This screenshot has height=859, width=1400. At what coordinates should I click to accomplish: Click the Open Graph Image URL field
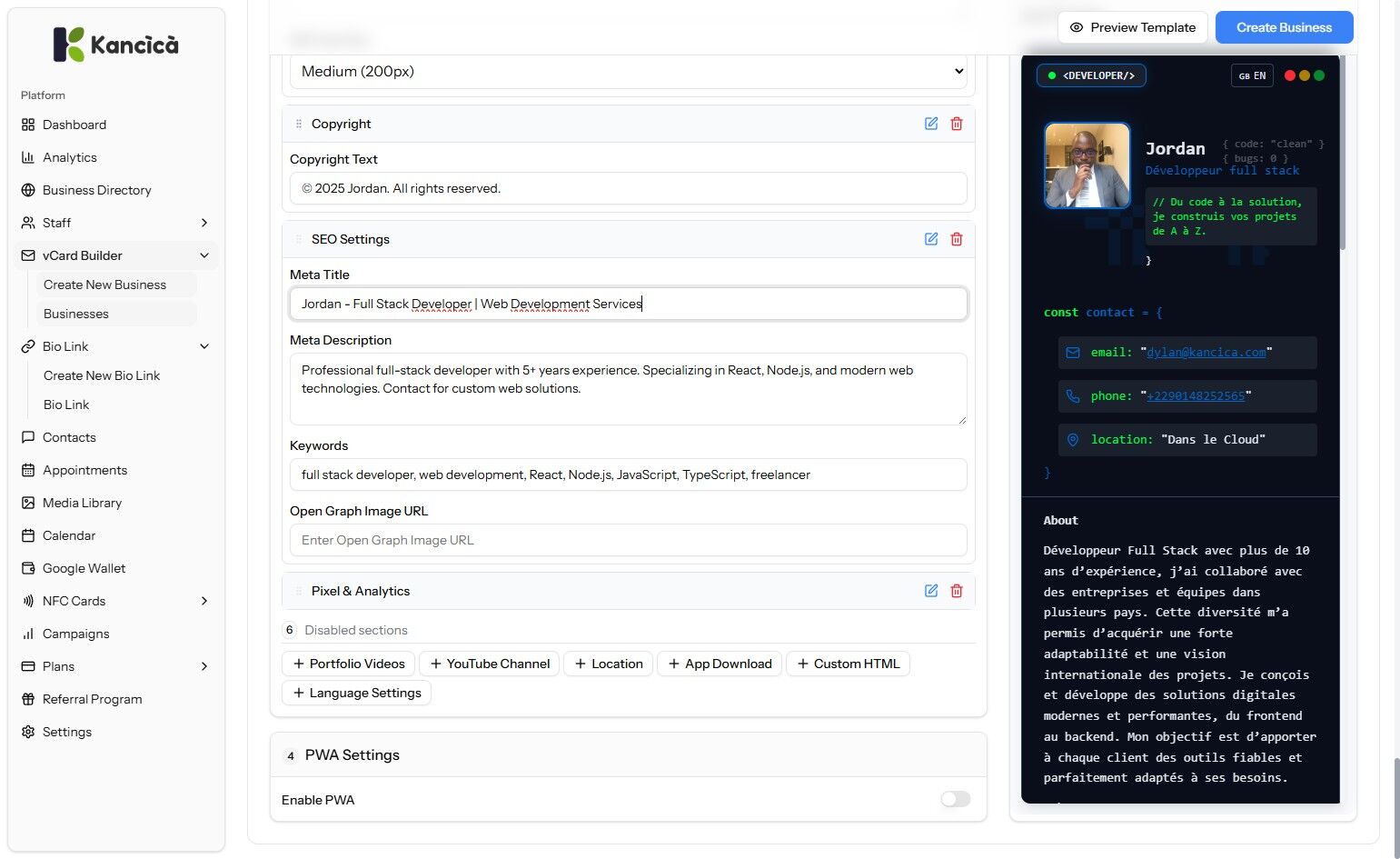click(629, 540)
